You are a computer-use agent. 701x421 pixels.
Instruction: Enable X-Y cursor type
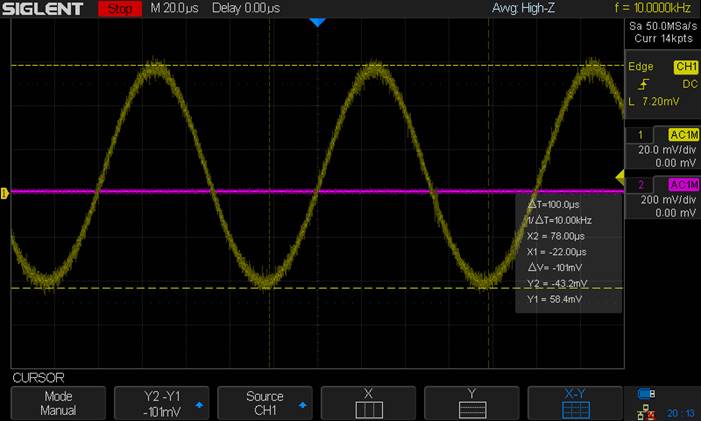coord(574,403)
